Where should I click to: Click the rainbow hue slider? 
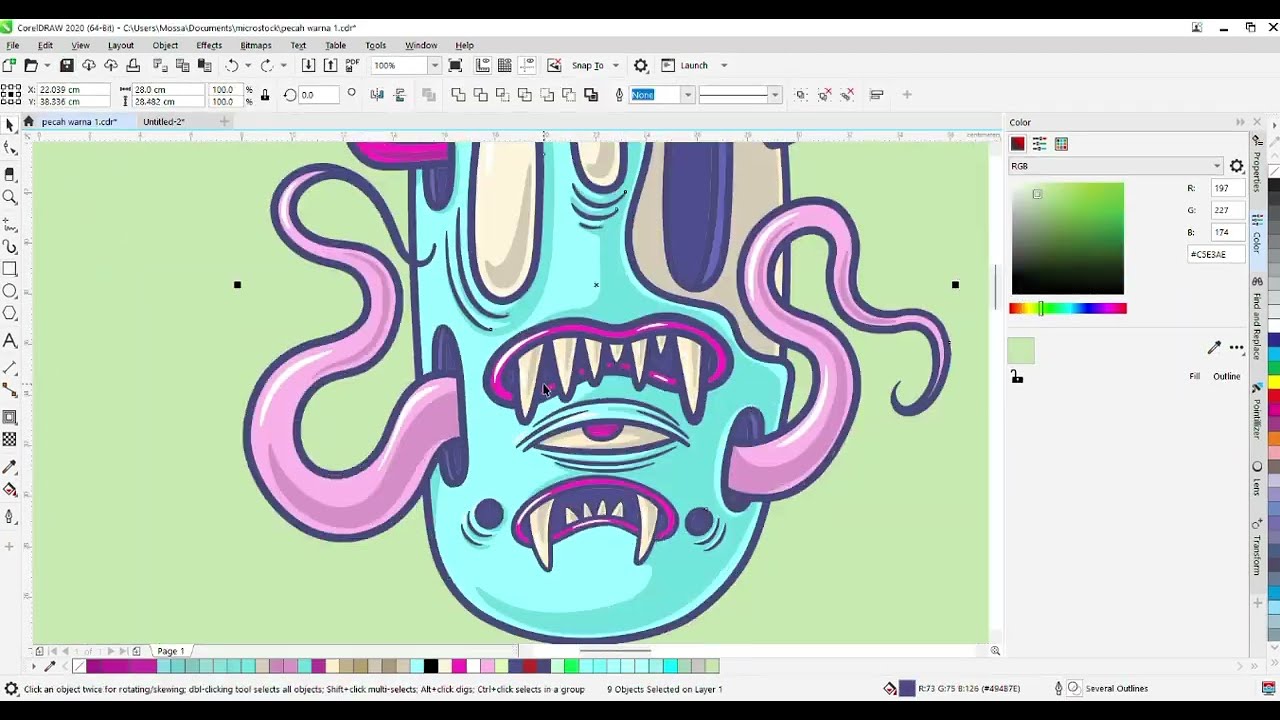[1068, 309]
